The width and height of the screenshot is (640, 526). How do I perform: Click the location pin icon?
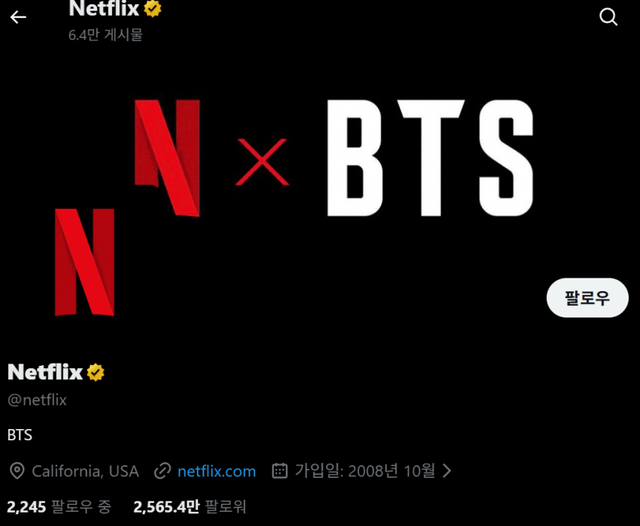(x=17, y=471)
